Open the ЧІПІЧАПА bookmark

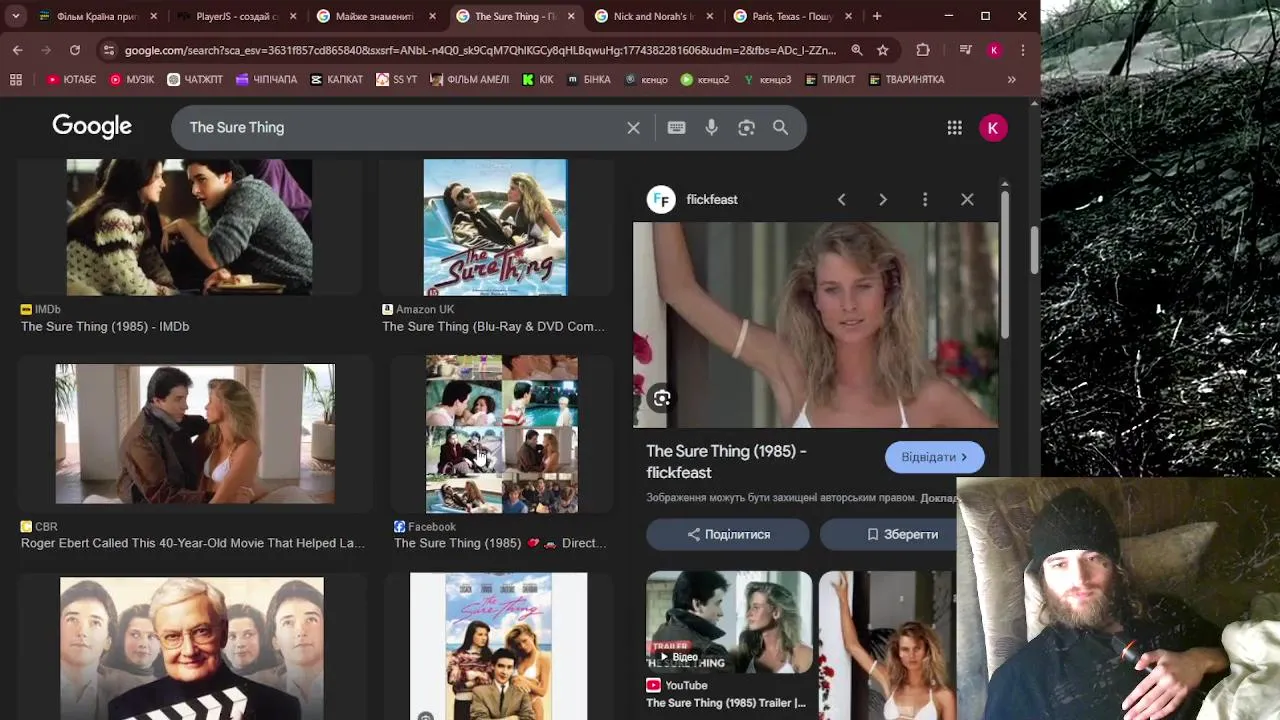267,79
